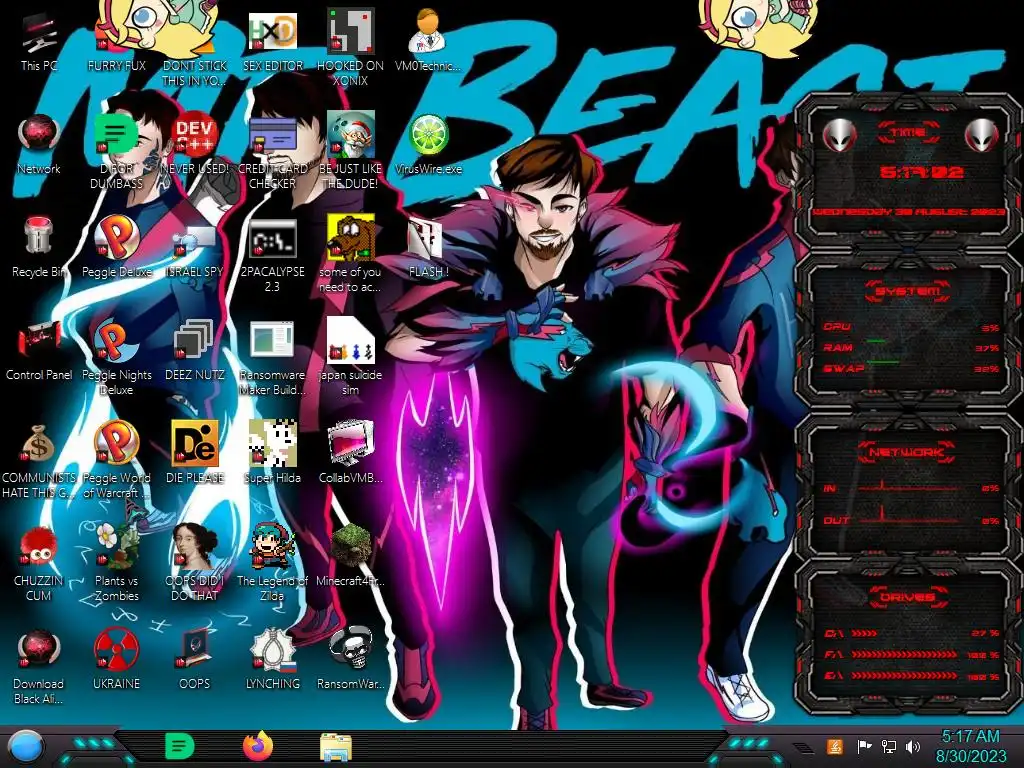Click the NETWORK widget header
Screen dimensions: 1024x768
click(x=908, y=452)
